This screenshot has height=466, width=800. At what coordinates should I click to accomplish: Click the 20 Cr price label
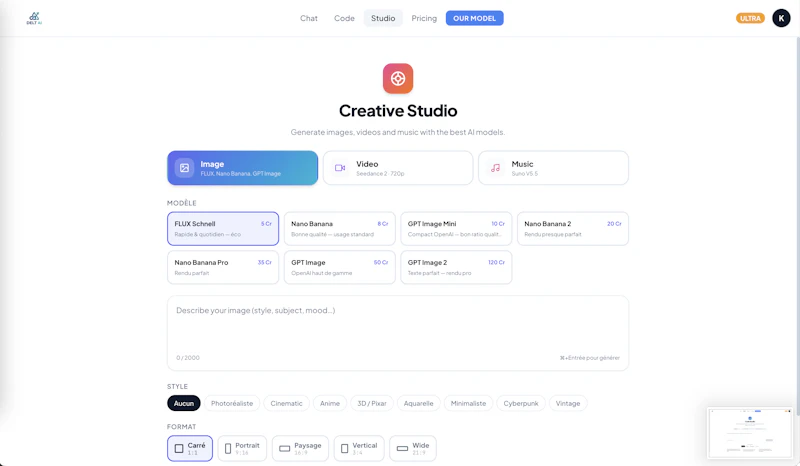point(614,224)
